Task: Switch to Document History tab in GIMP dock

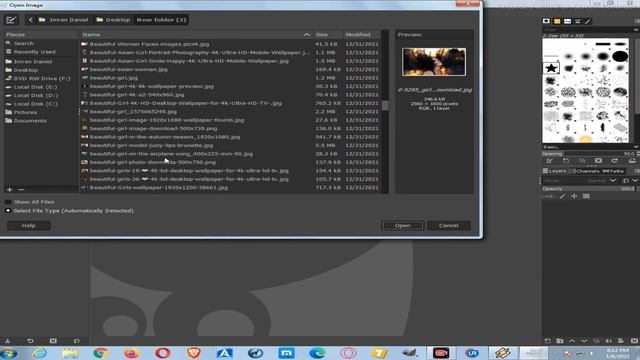Action: pos(578,21)
